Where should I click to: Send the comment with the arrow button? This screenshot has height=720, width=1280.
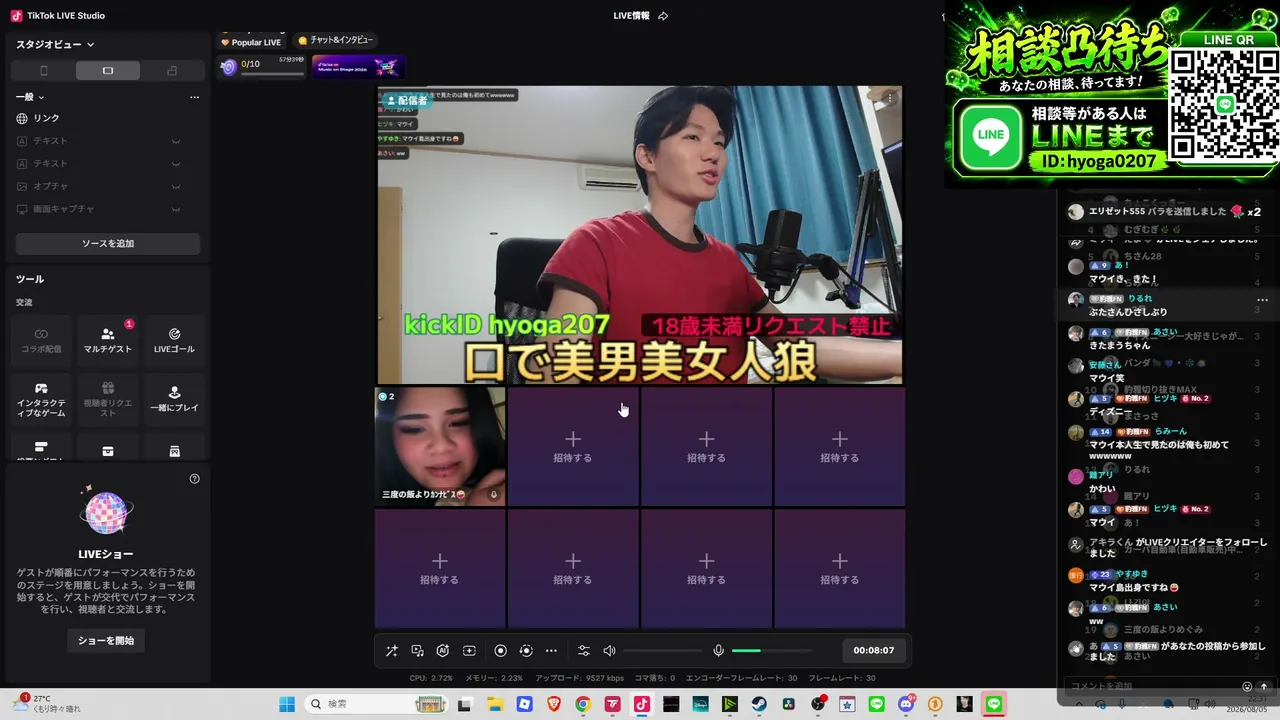pos(1264,687)
